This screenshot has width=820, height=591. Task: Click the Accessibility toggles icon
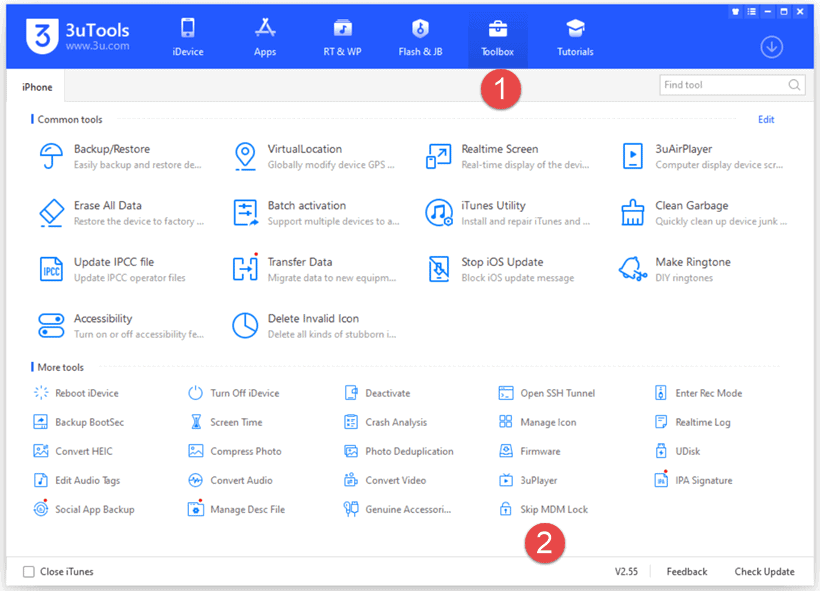click(51, 325)
